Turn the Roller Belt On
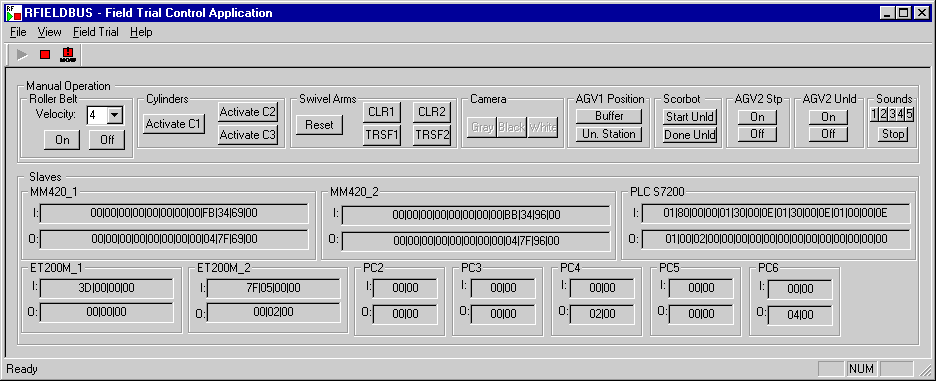Viewport: 936px width, 381px height. tap(62, 140)
